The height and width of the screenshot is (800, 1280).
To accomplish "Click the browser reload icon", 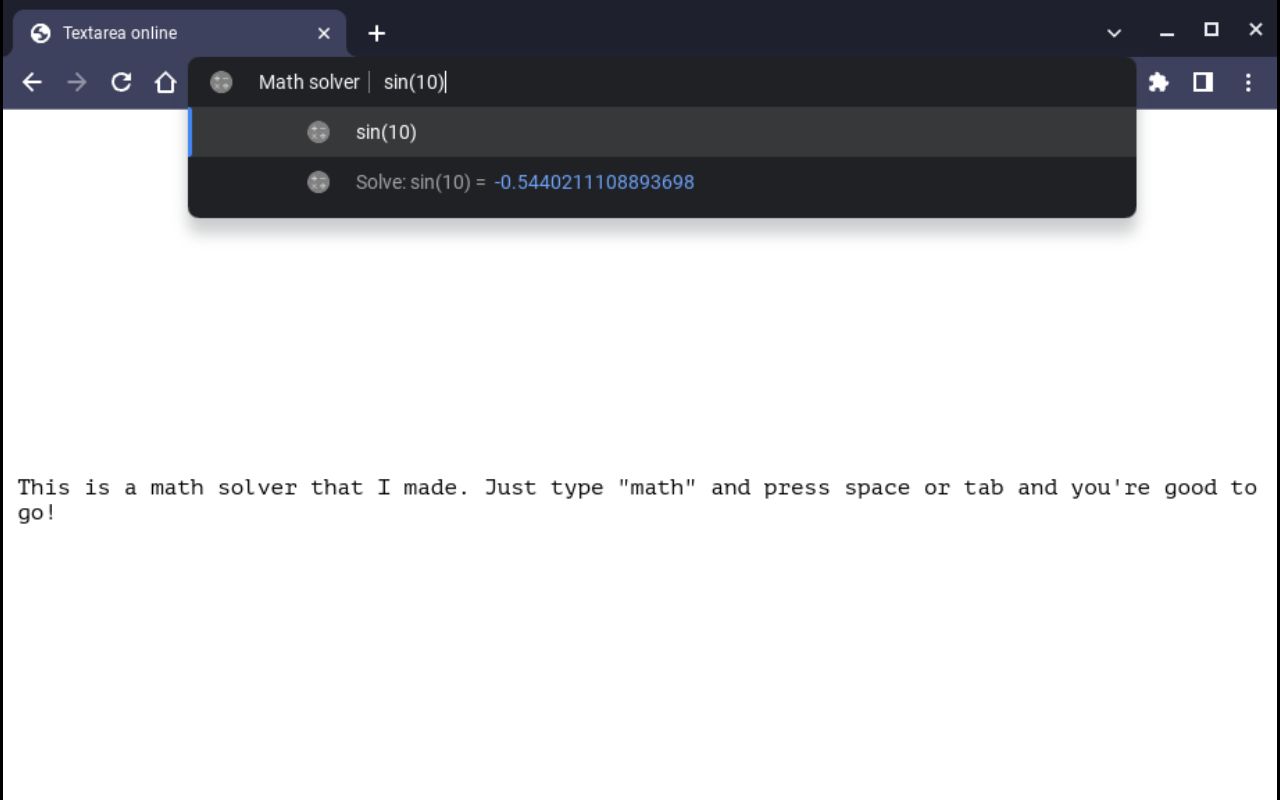I will tap(121, 82).
